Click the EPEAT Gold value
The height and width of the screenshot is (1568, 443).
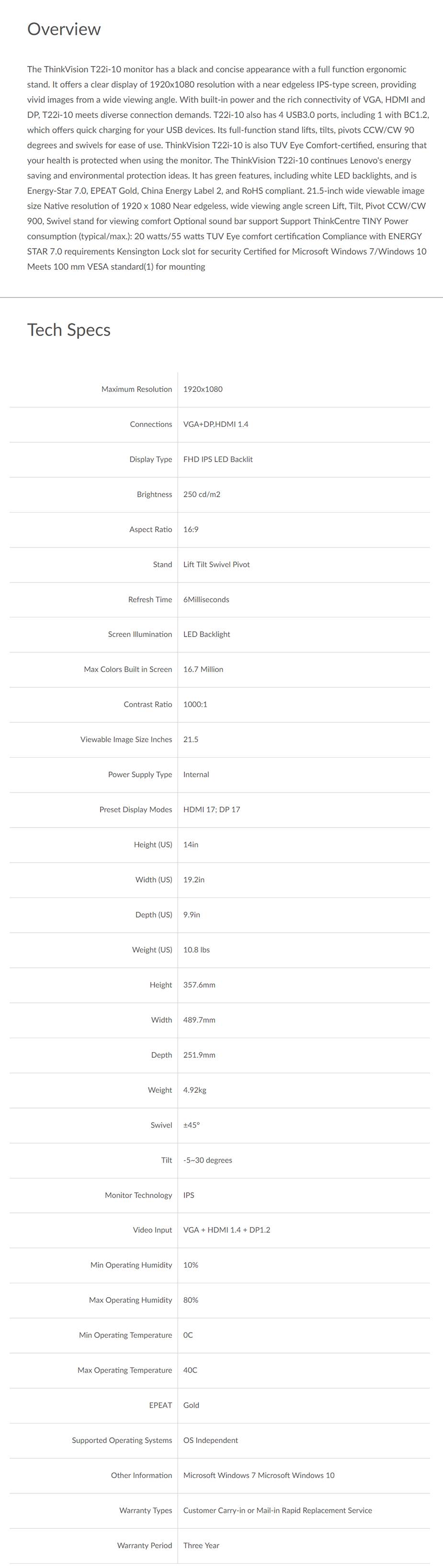tap(192, 1405)
